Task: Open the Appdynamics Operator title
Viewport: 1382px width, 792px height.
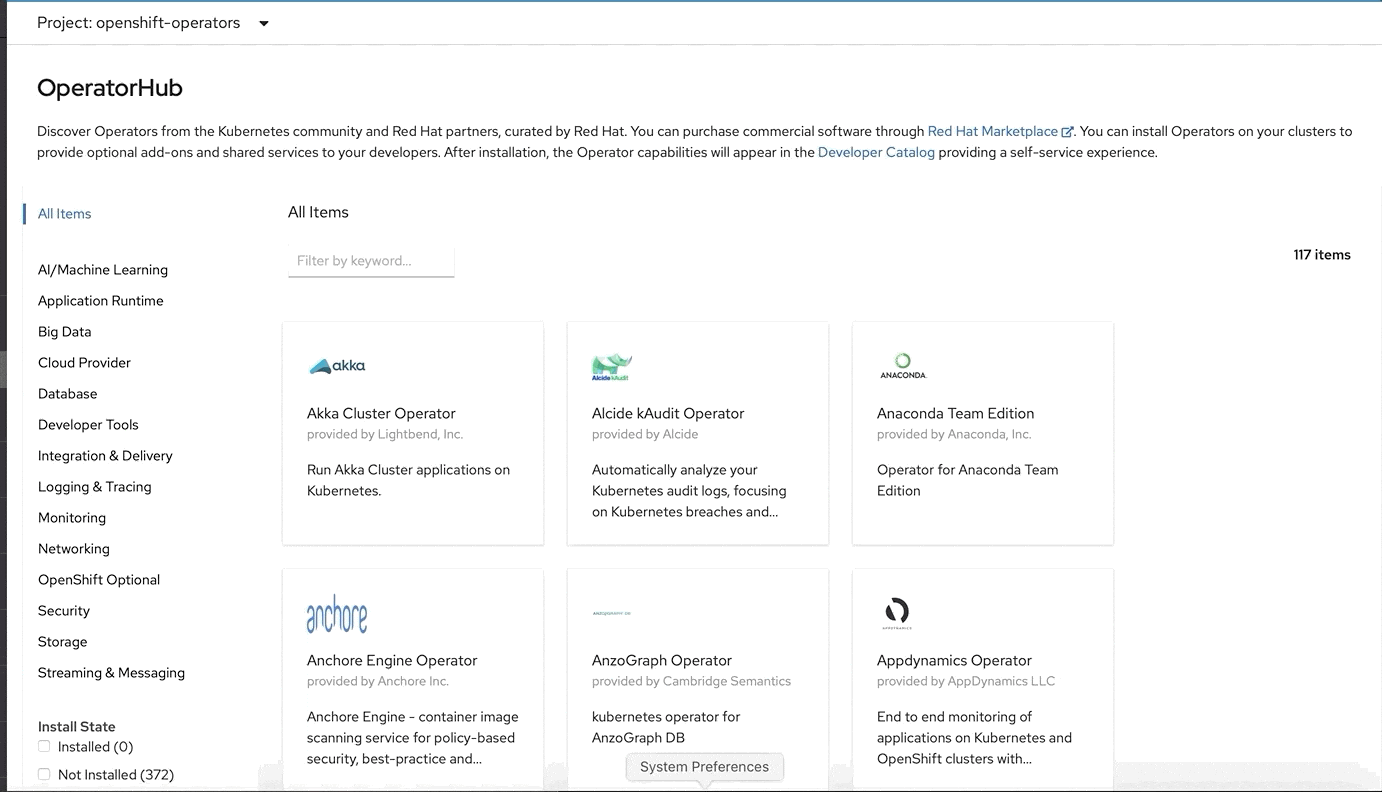Action: point(954,661)
